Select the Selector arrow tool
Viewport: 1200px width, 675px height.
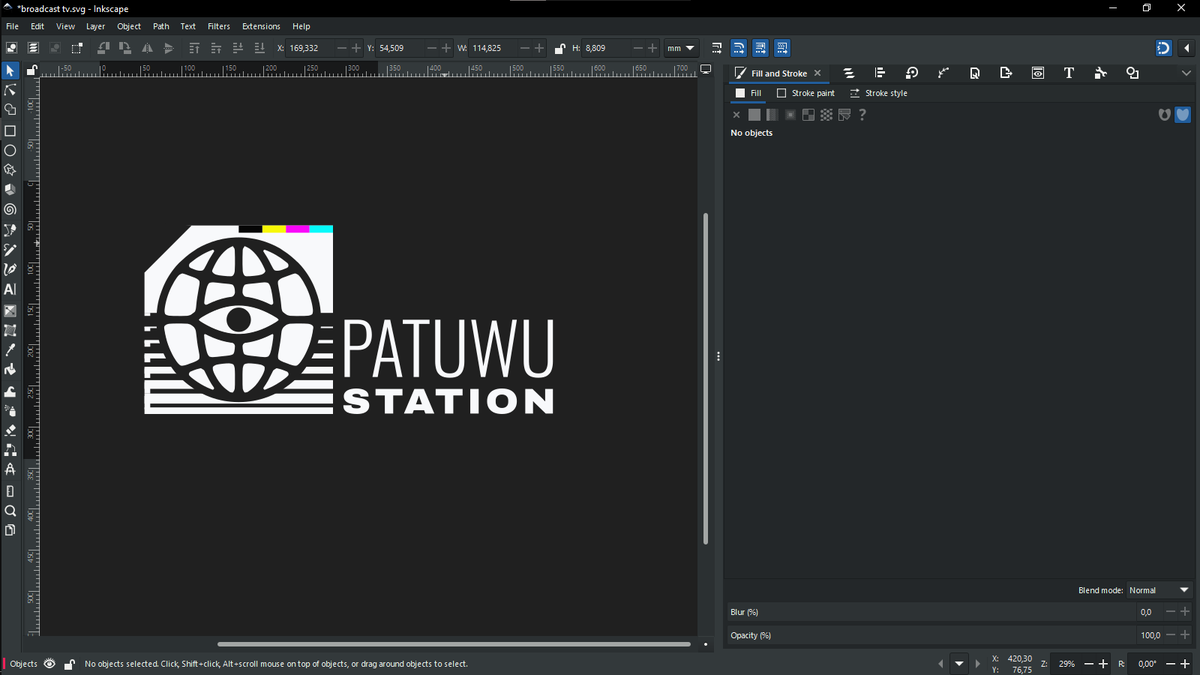click(10, 71)
